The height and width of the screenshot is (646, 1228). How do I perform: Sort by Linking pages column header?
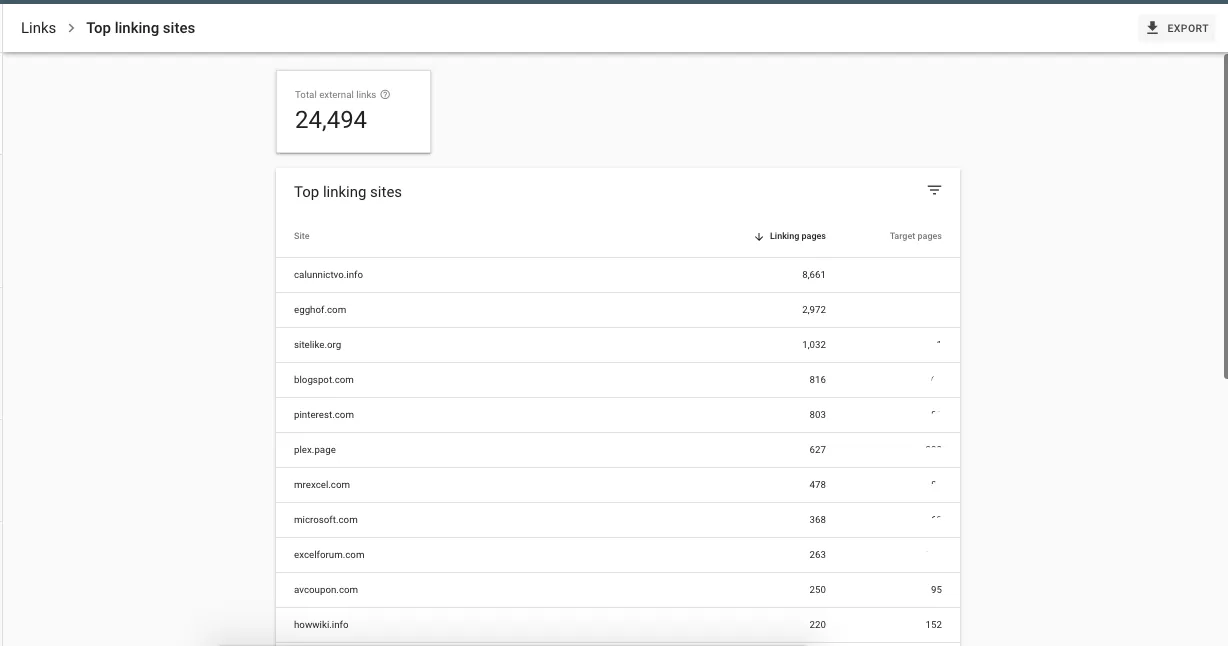coord(797,237)
